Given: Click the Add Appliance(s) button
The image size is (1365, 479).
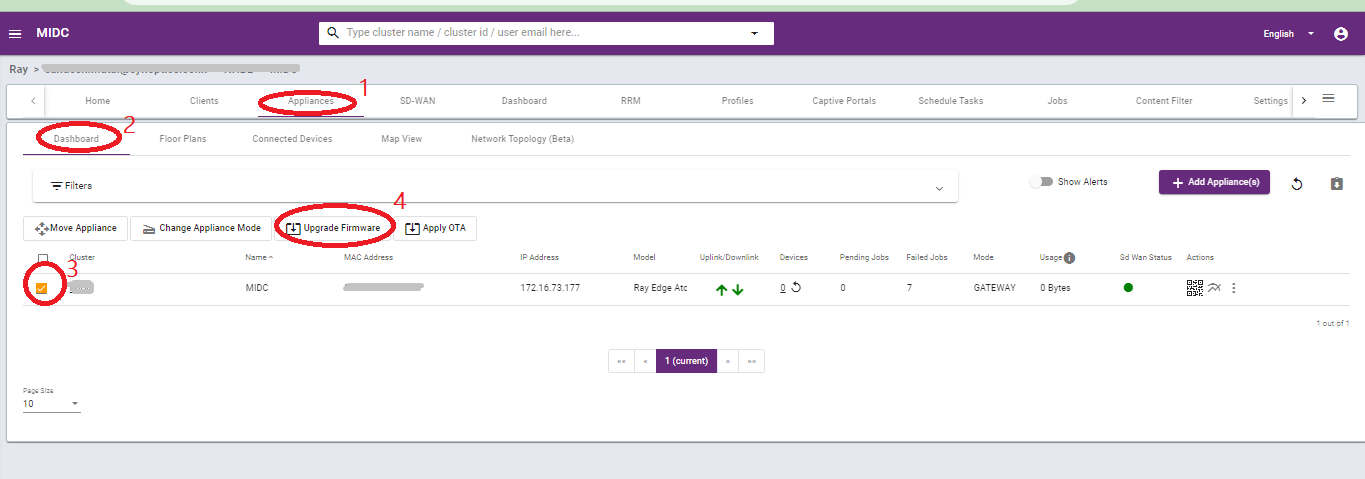Looking at the screenshot, I should click(x=1214, y=182).
